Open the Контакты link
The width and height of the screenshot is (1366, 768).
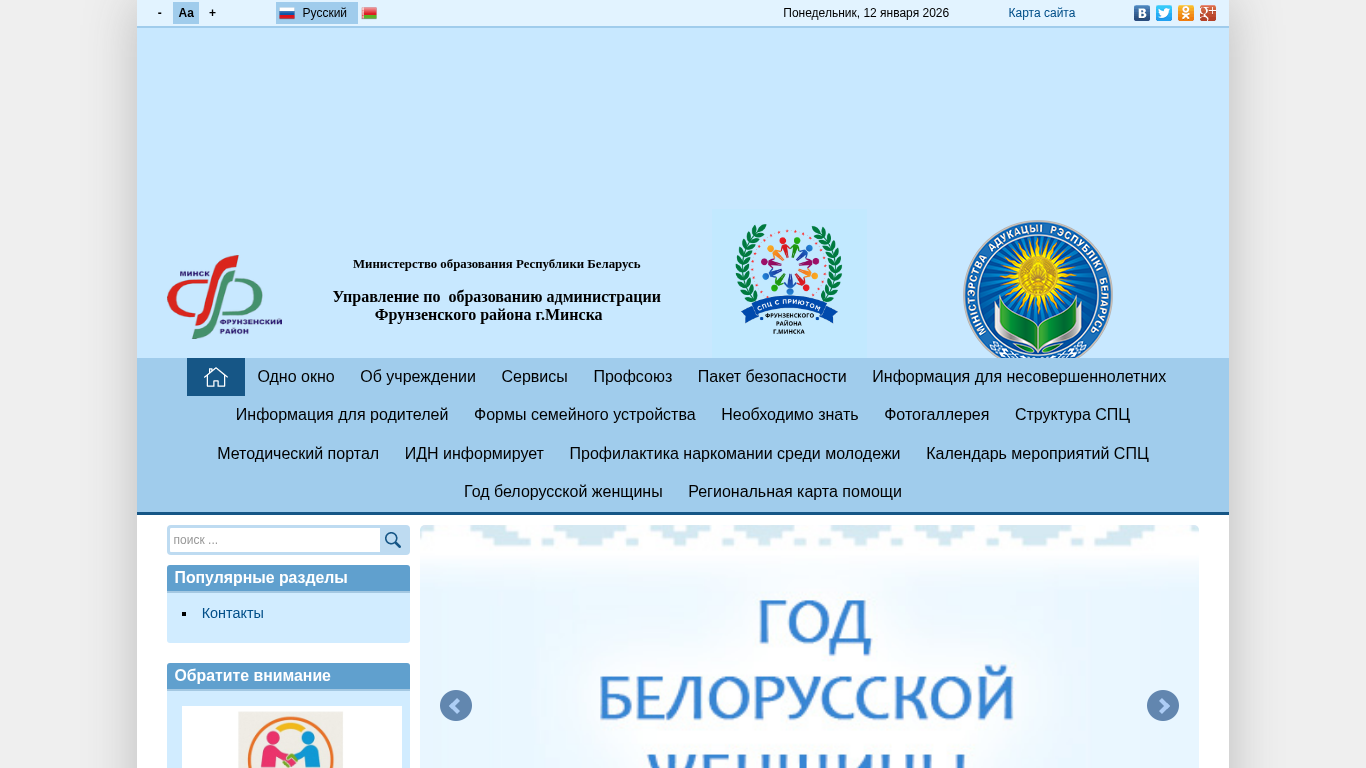tap(233, 613)
